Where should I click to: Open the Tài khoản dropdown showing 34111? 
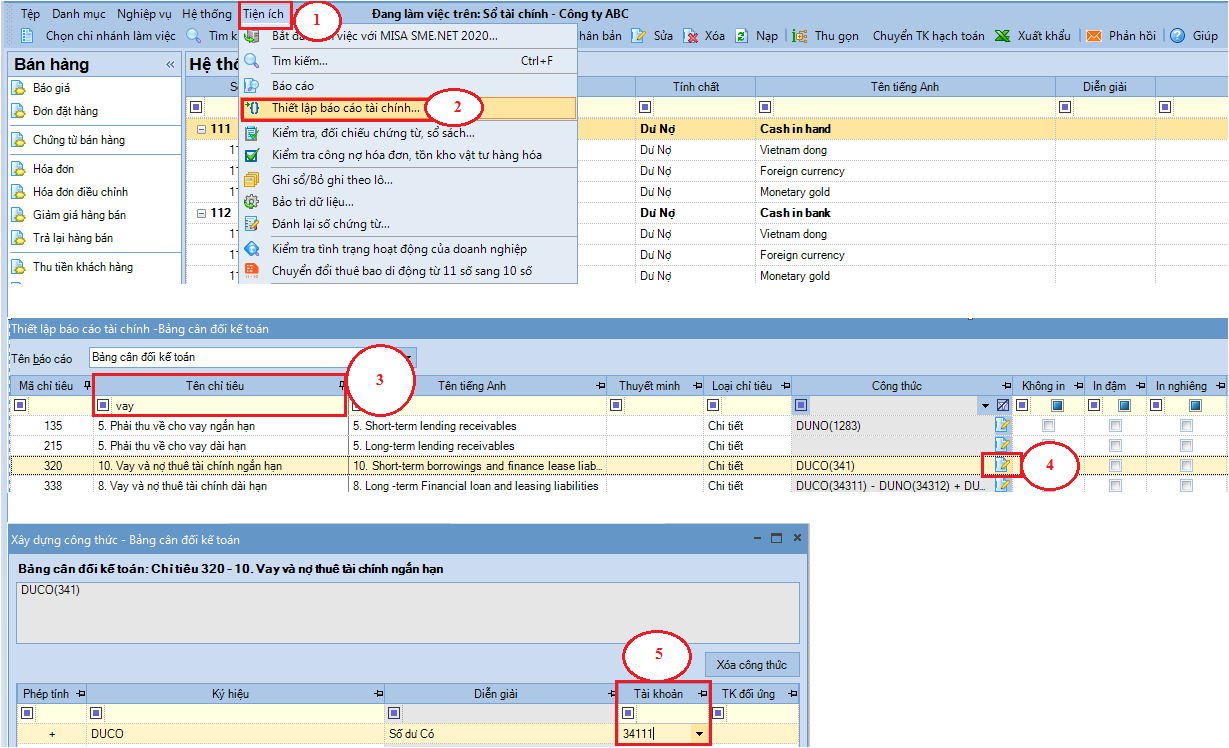(698, 734)
